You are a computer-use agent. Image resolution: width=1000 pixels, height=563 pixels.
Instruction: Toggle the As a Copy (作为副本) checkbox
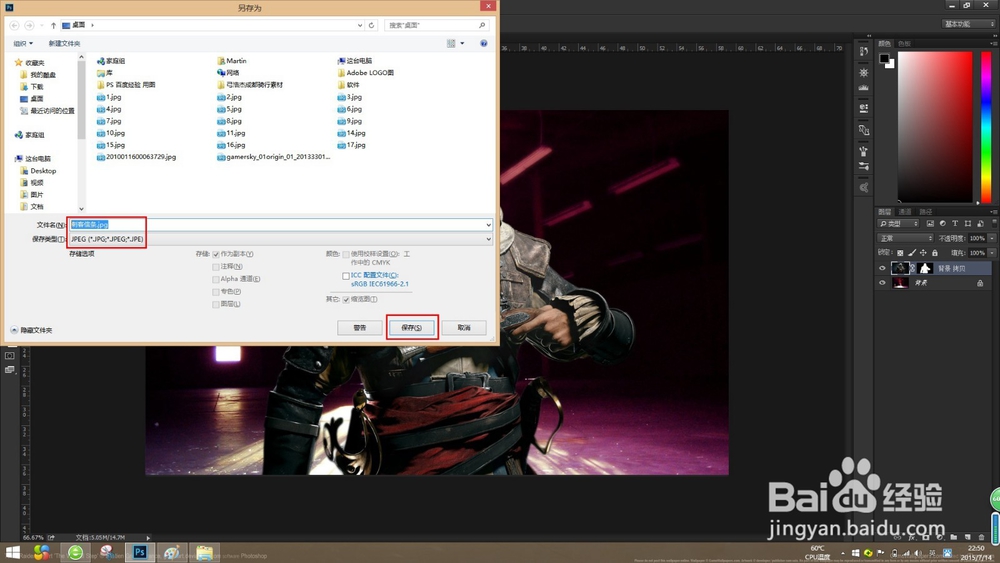pos(216,254)
